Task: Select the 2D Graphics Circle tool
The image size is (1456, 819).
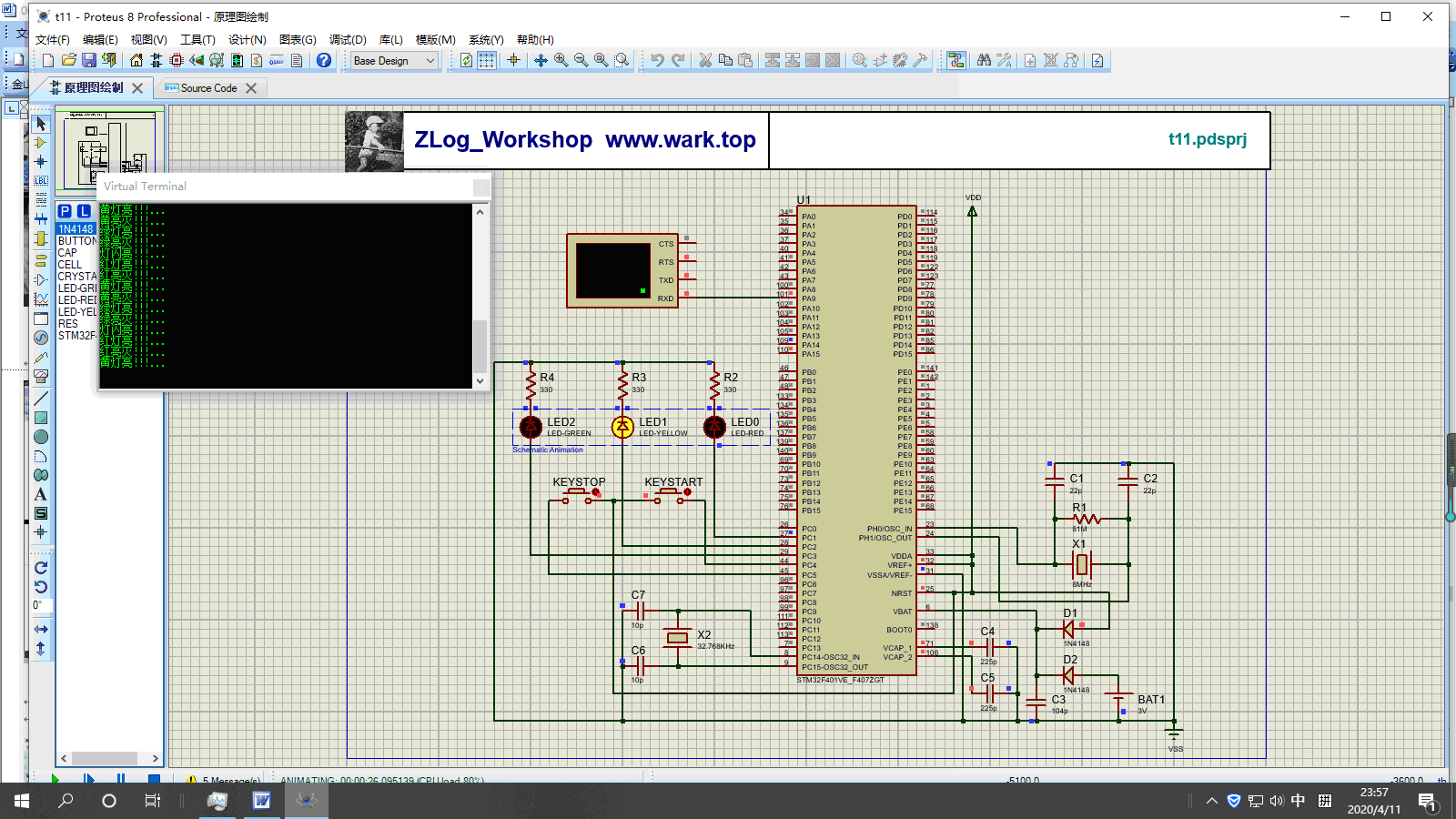Action: [x=41, y=437]
